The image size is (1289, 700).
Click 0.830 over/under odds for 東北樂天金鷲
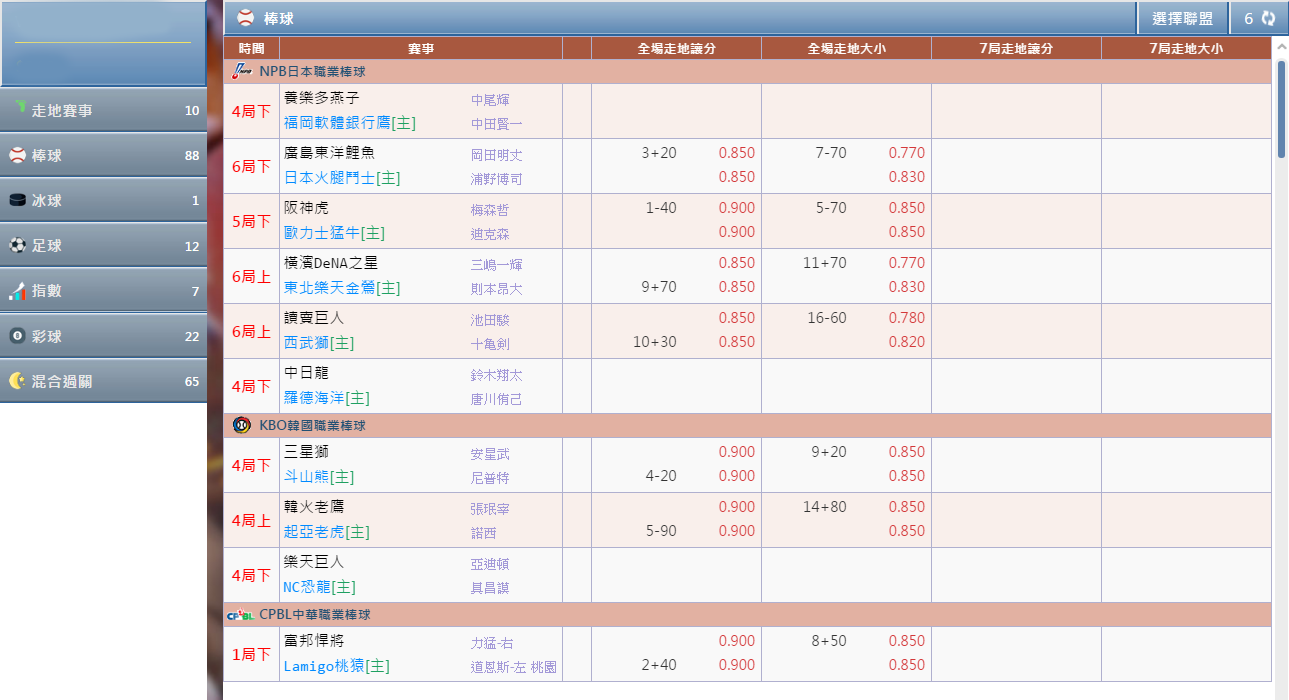pyautogui.click(x=907, y=287)
